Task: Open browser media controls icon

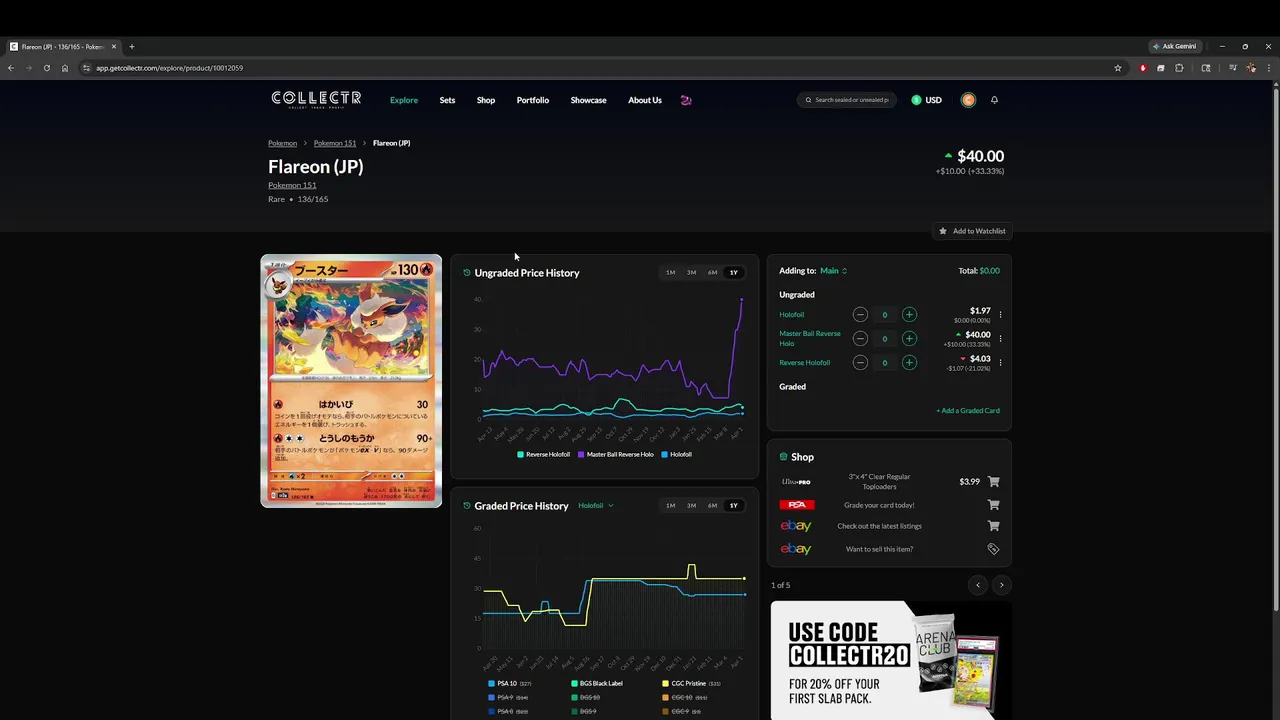Action: pyautogui.click(x=1233, y=68)
